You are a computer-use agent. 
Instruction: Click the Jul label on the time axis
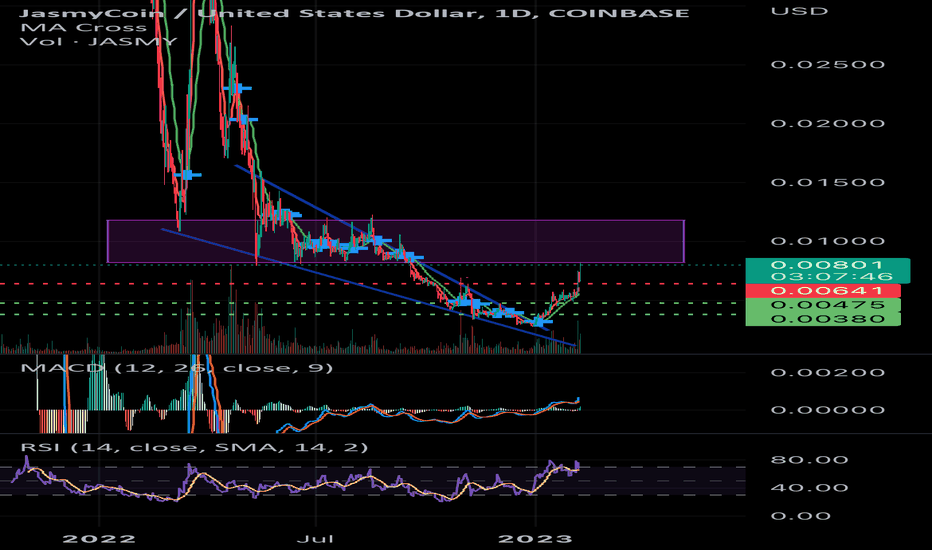(315, 539)
